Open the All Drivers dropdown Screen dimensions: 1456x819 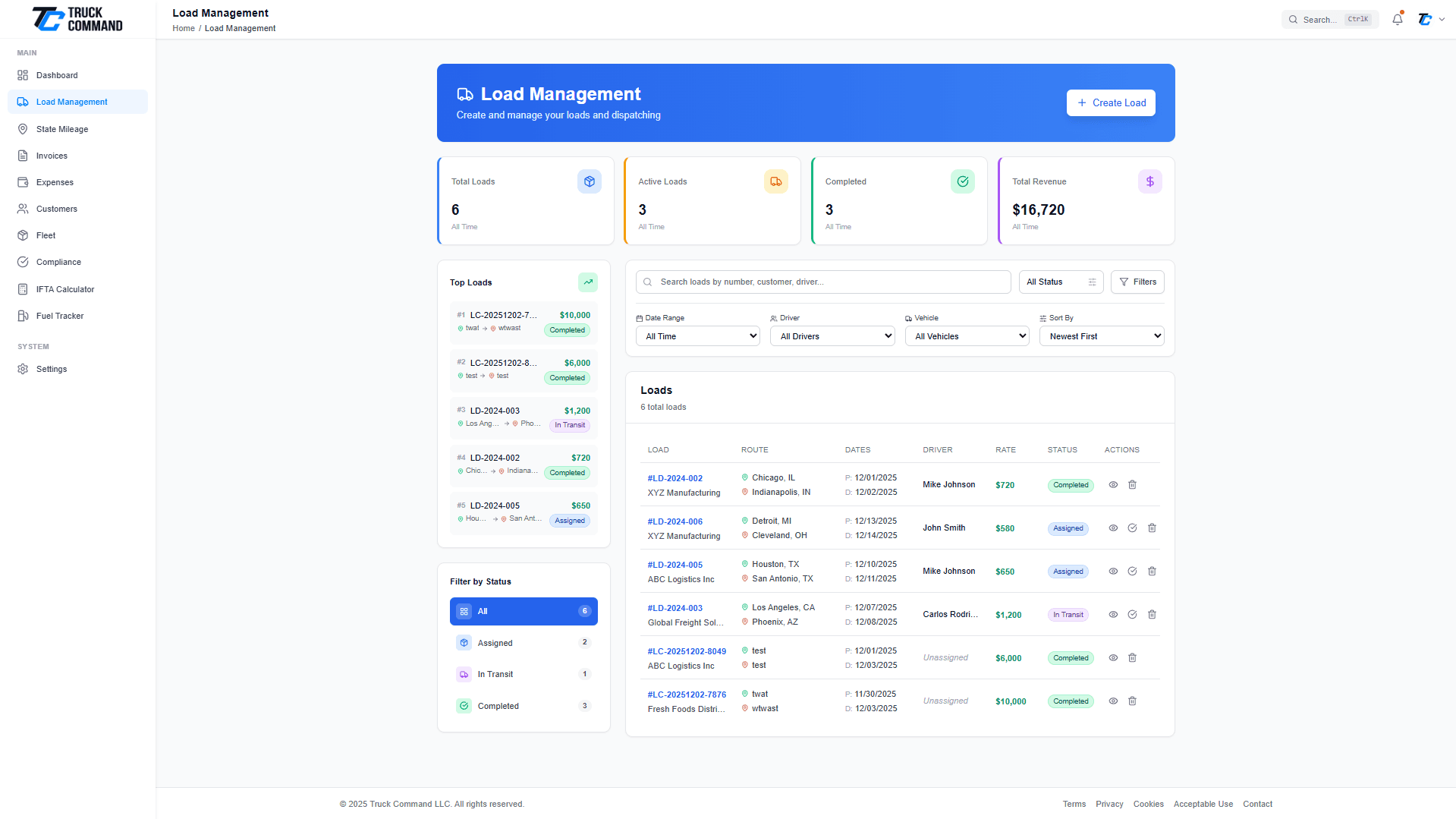point(832,335)
